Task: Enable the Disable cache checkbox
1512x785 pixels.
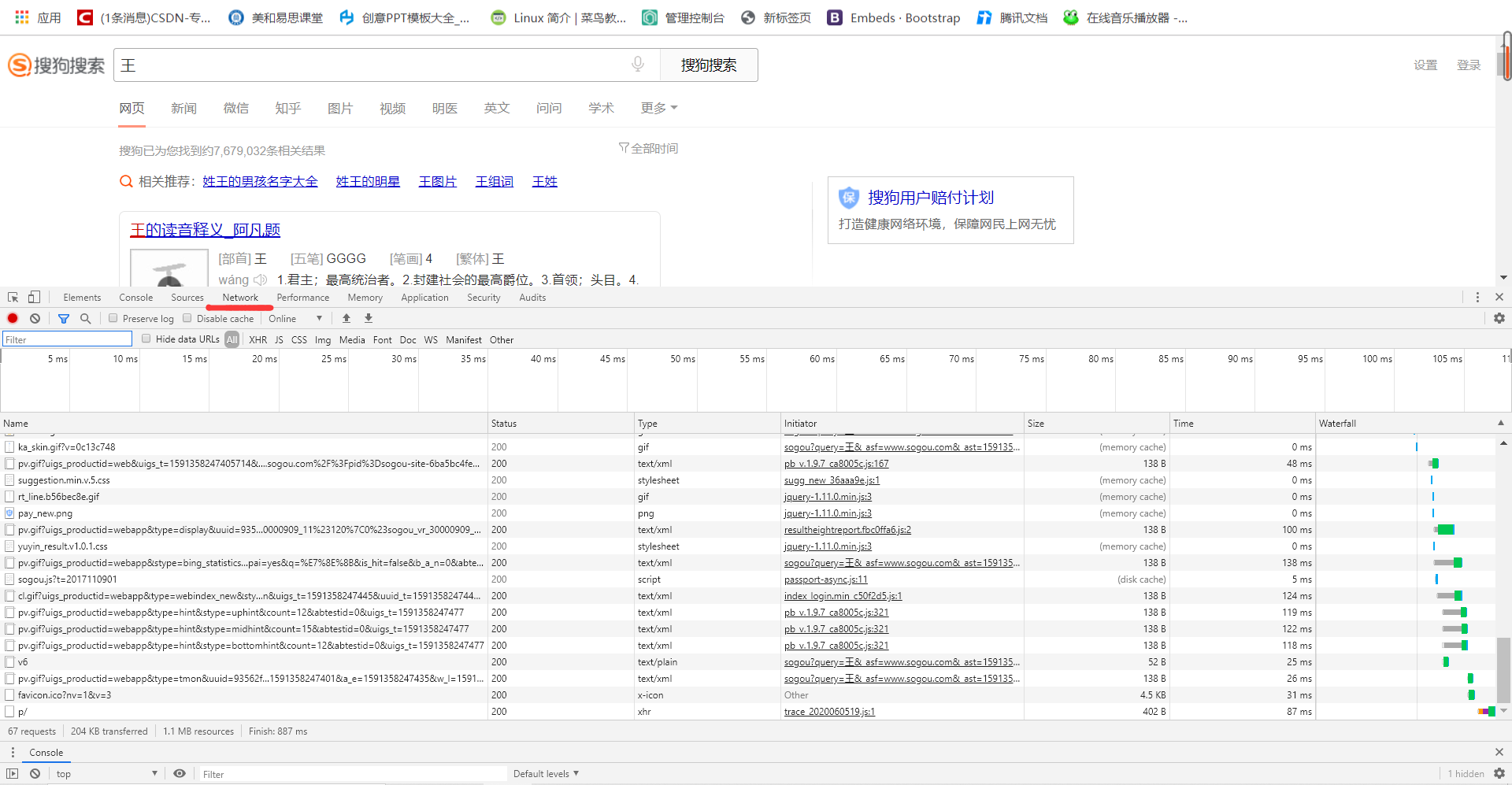Action: 187,318
